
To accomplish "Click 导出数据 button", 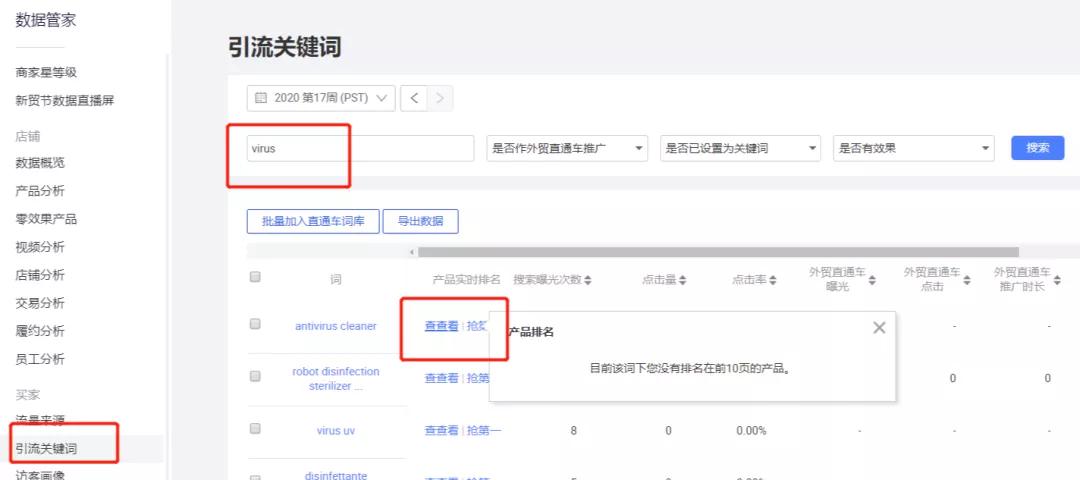I will pyautogui.click(x=420, y=222).
